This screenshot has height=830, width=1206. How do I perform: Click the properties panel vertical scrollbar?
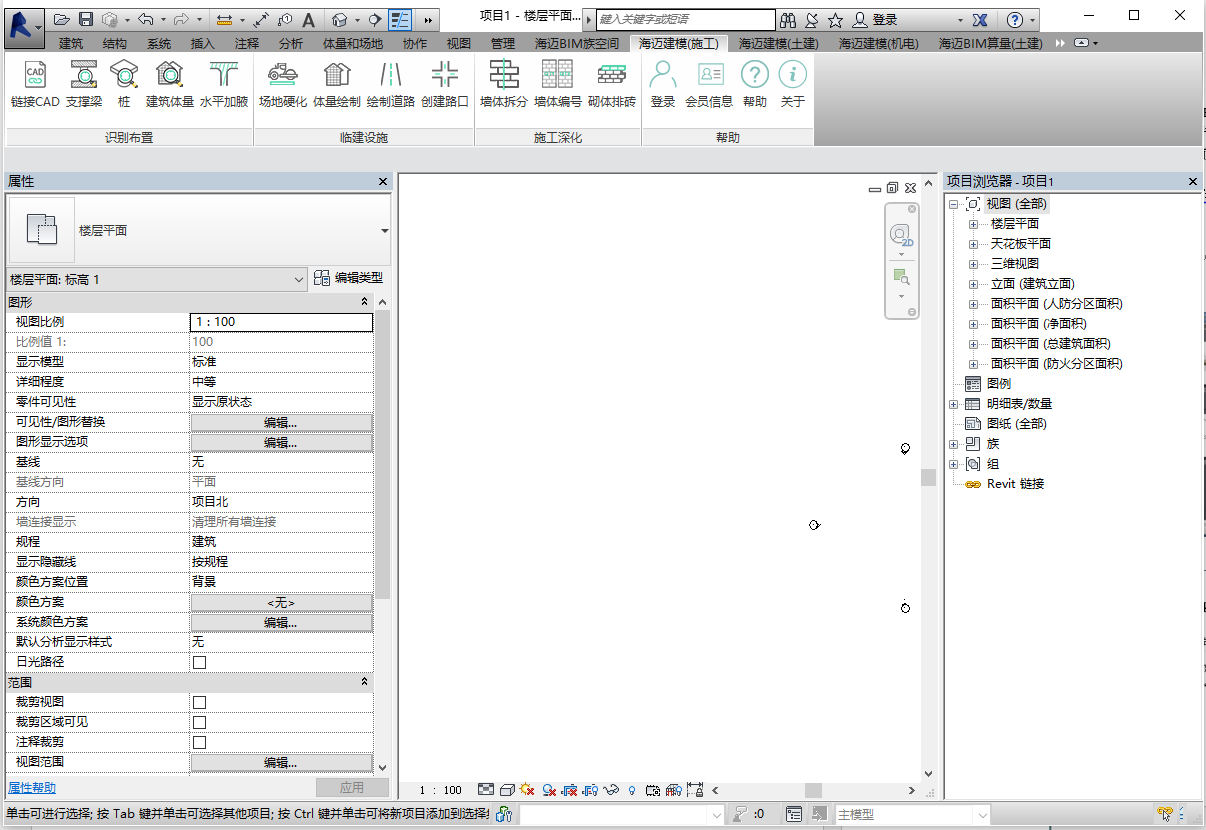382,455
